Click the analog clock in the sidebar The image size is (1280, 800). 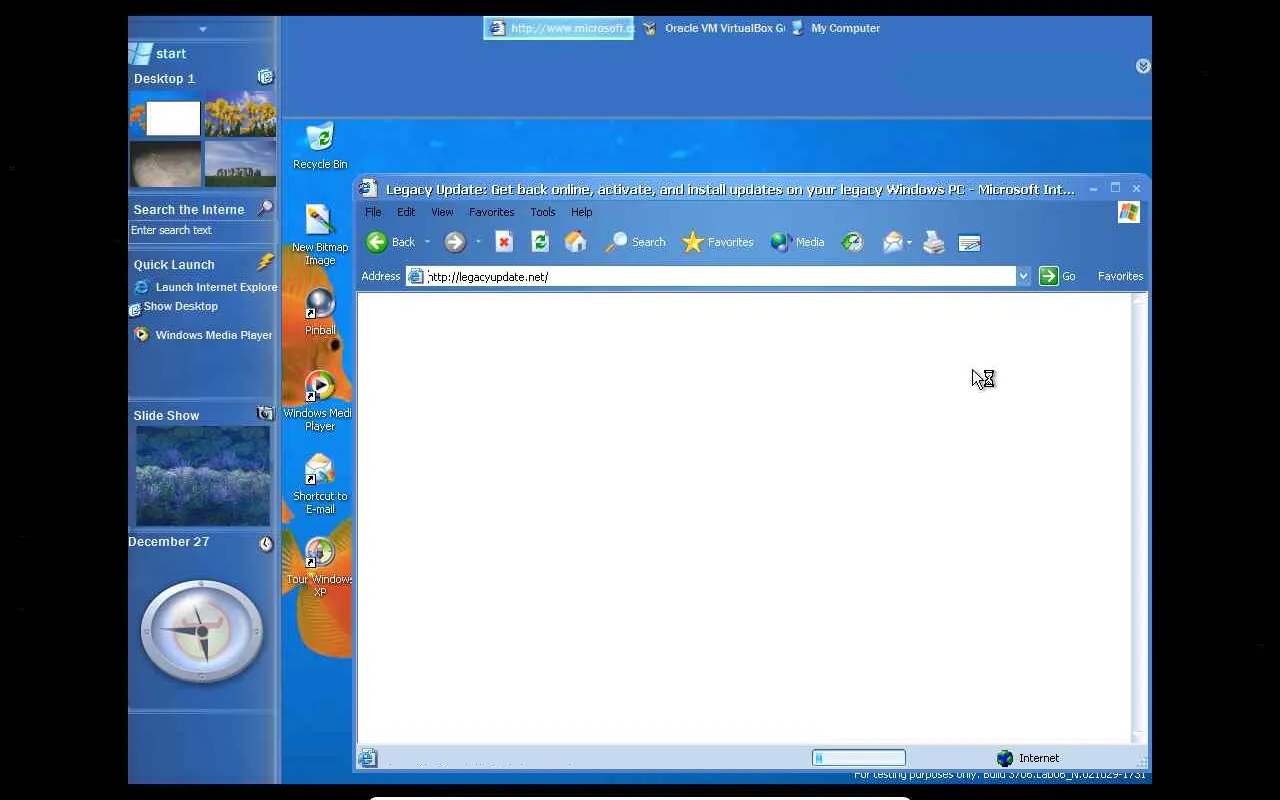tap(202, 632)
